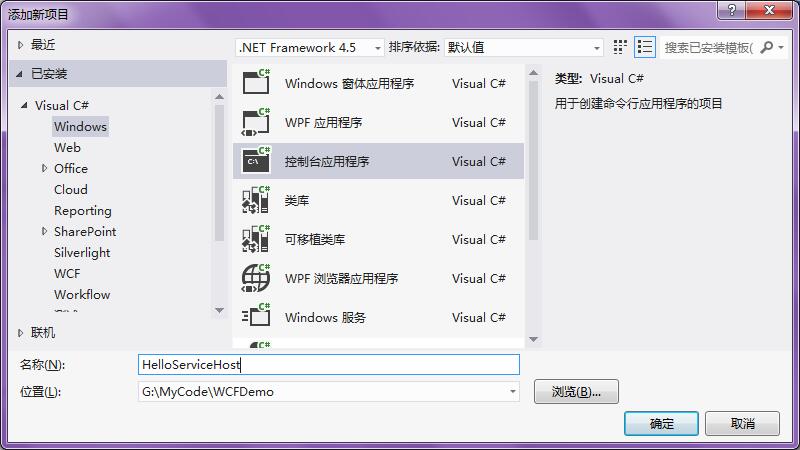
Task: Select the Workflow category
Action: click(x=82, y=294)
